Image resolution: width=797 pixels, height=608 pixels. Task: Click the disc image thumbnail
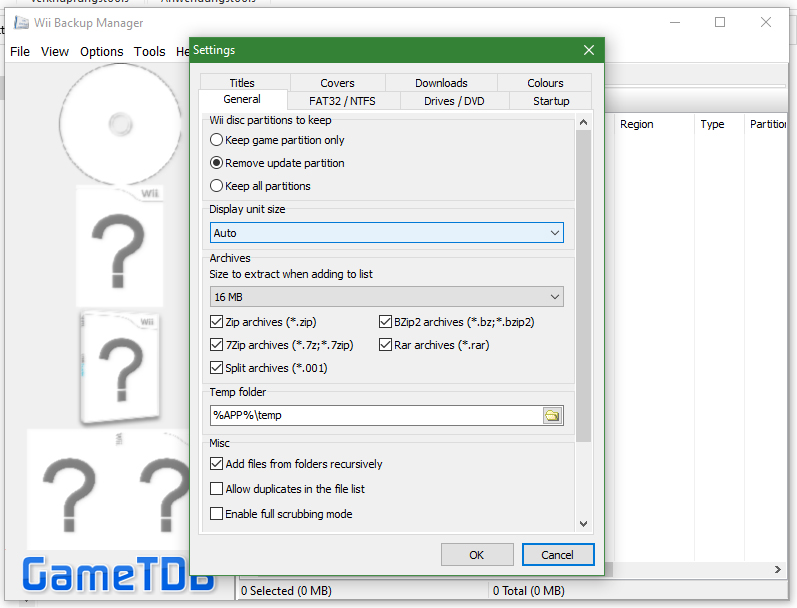[120, 124]
